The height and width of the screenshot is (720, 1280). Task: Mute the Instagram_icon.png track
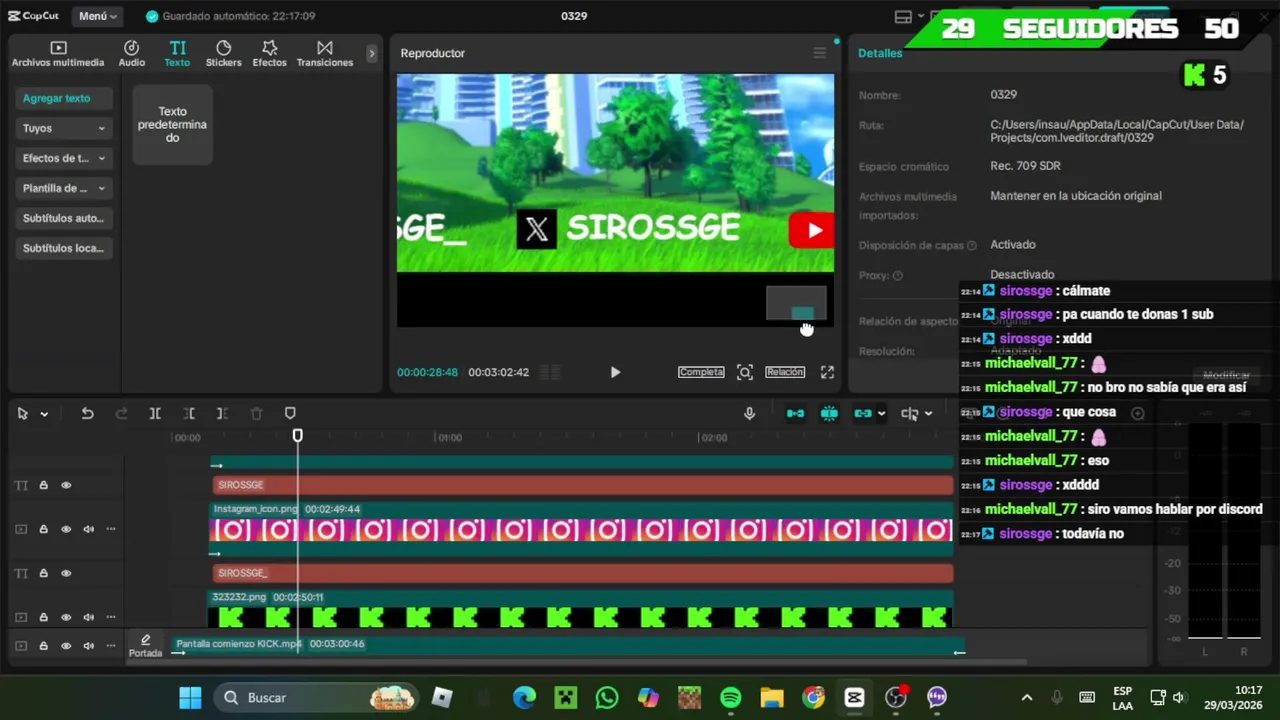point(88,529)
